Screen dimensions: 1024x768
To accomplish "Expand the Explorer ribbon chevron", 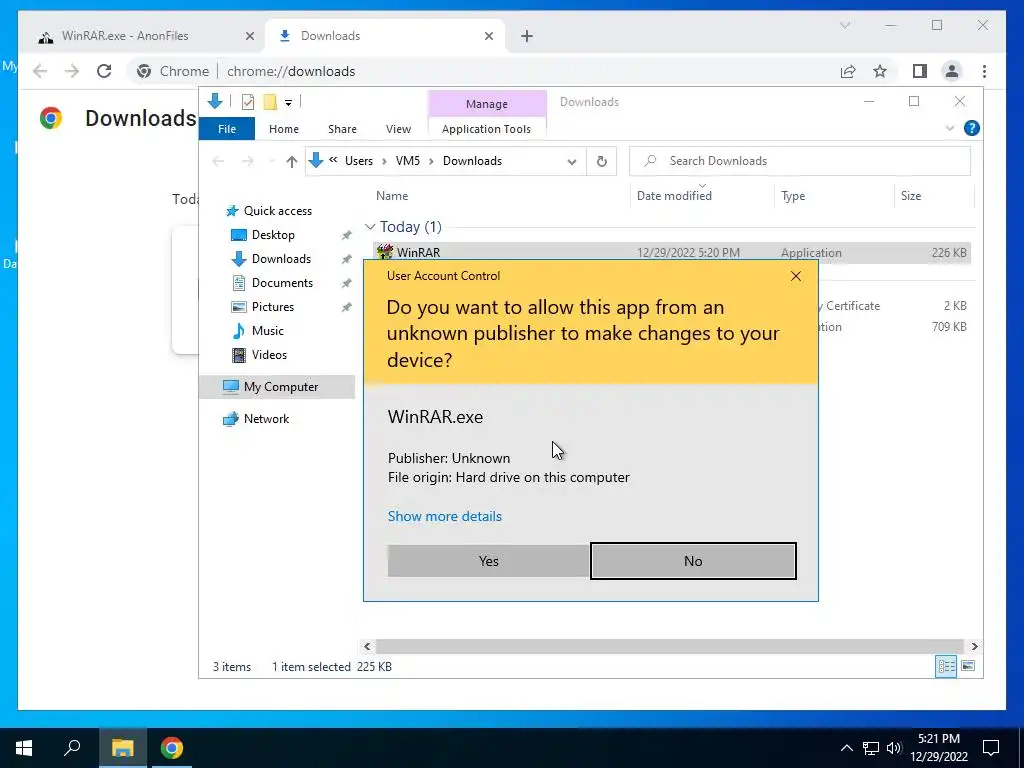I will click(x=950, y=129).
